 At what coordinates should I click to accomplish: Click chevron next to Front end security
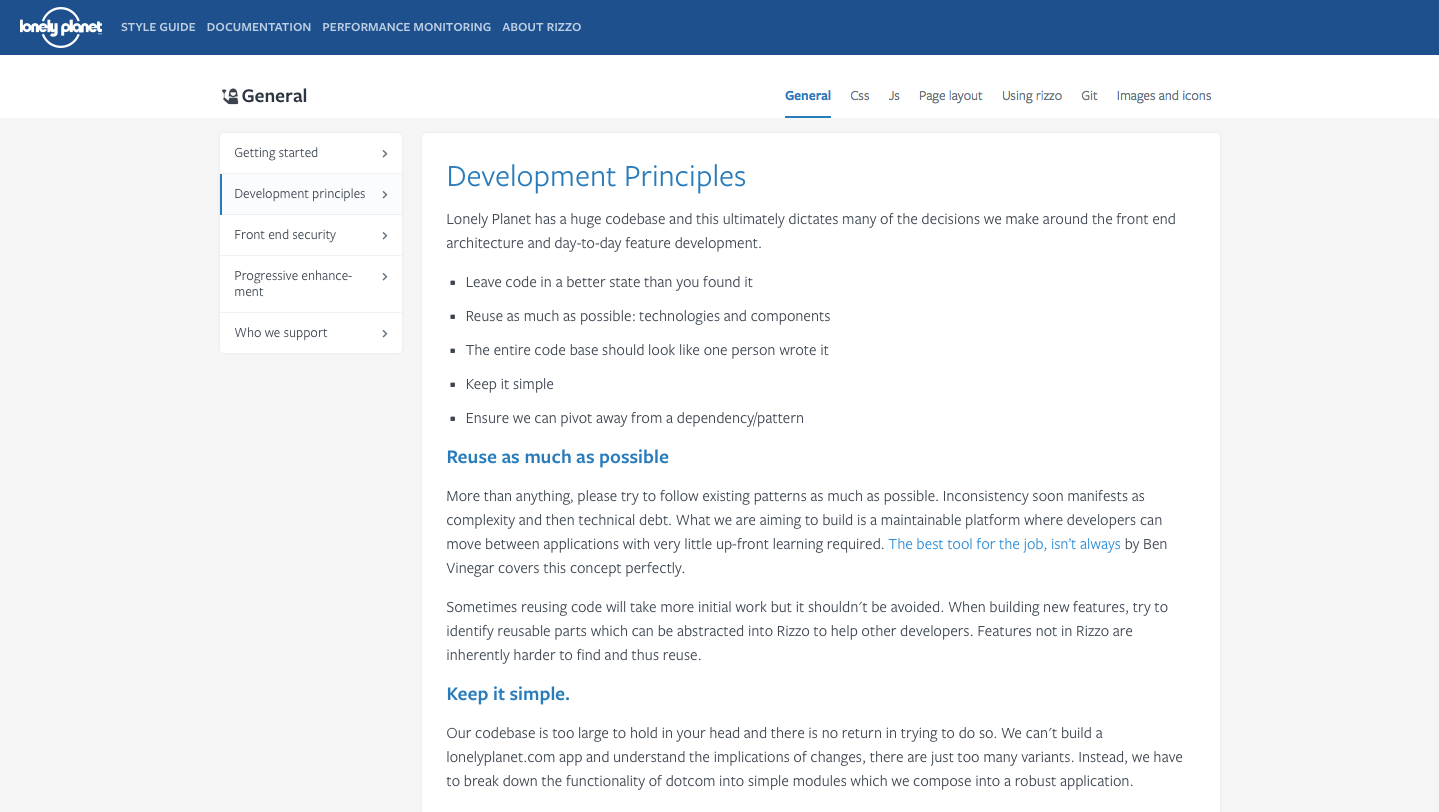click(385, 236)
